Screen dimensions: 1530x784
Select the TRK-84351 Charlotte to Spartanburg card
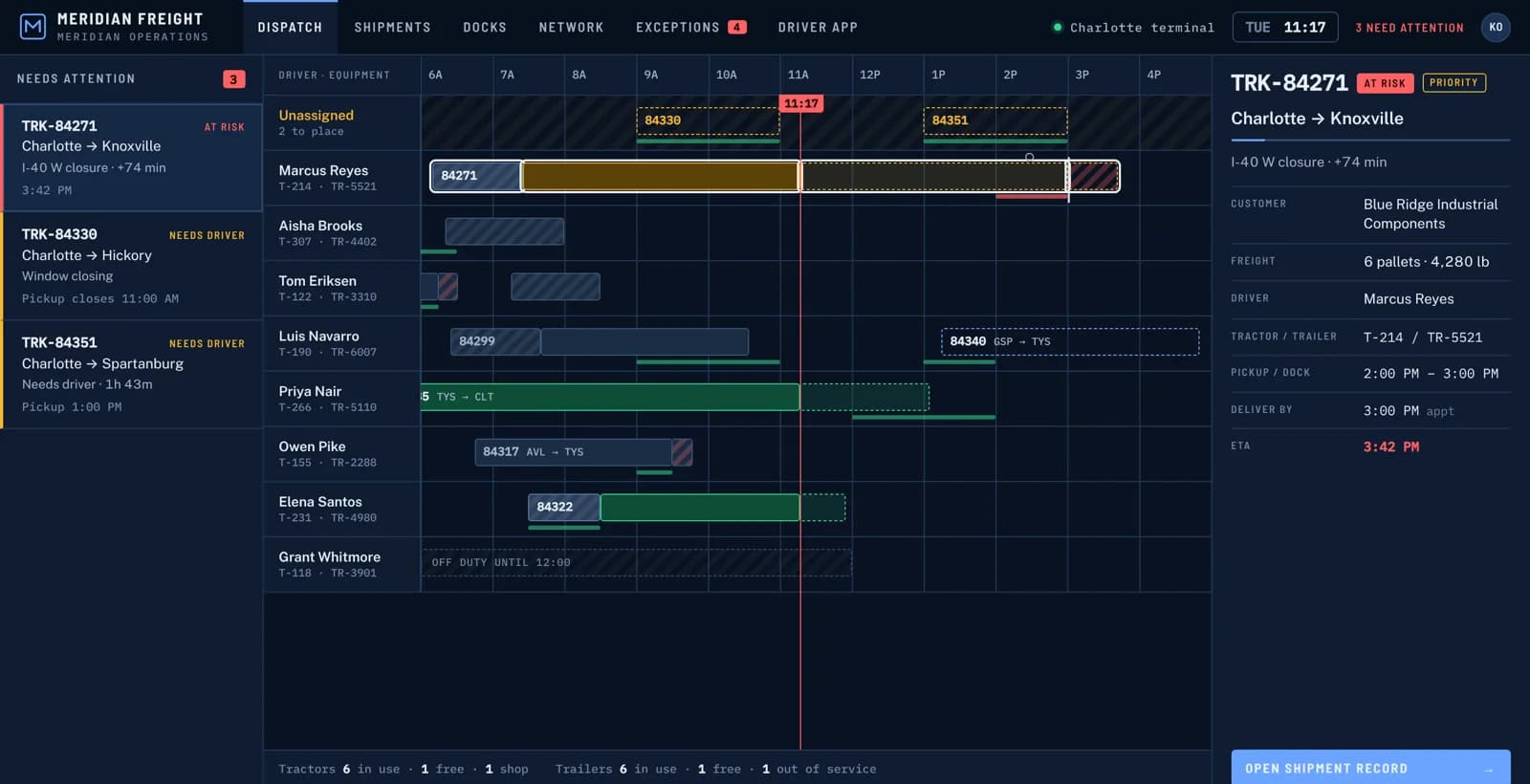132,374
